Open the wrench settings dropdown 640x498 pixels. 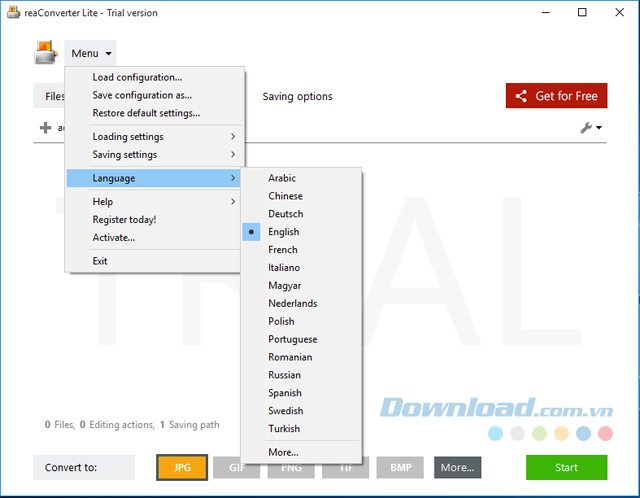[x=591, y=128]
